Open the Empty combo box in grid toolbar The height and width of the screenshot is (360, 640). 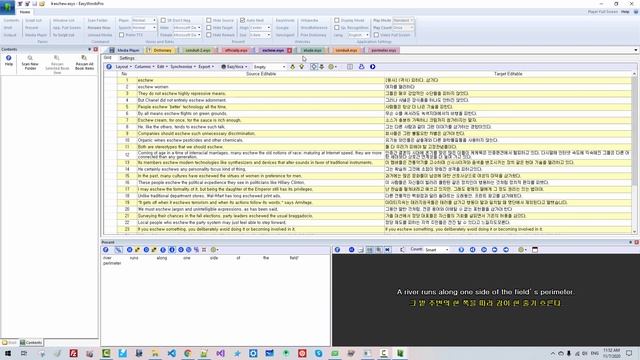coord(269,67)
